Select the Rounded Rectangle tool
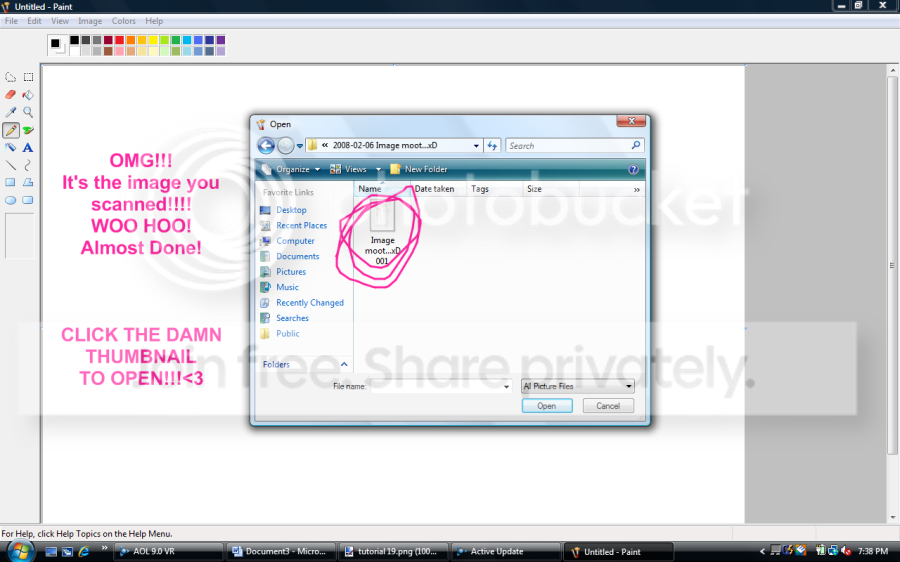 pos(28,200)
